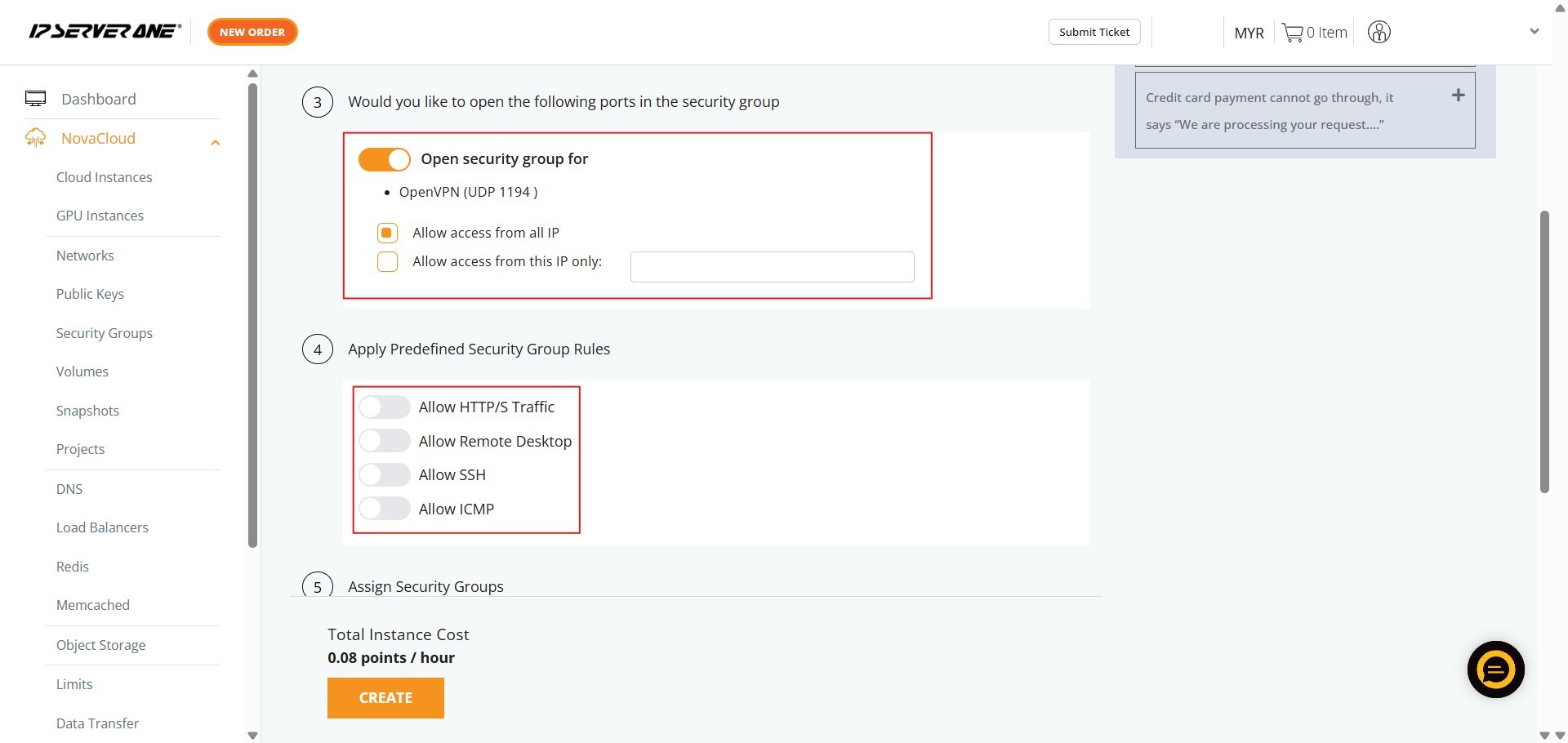1568x743 pixels.
Task: Collapse the NovaCloud menu chevron
Action: (x=216, y=143)
